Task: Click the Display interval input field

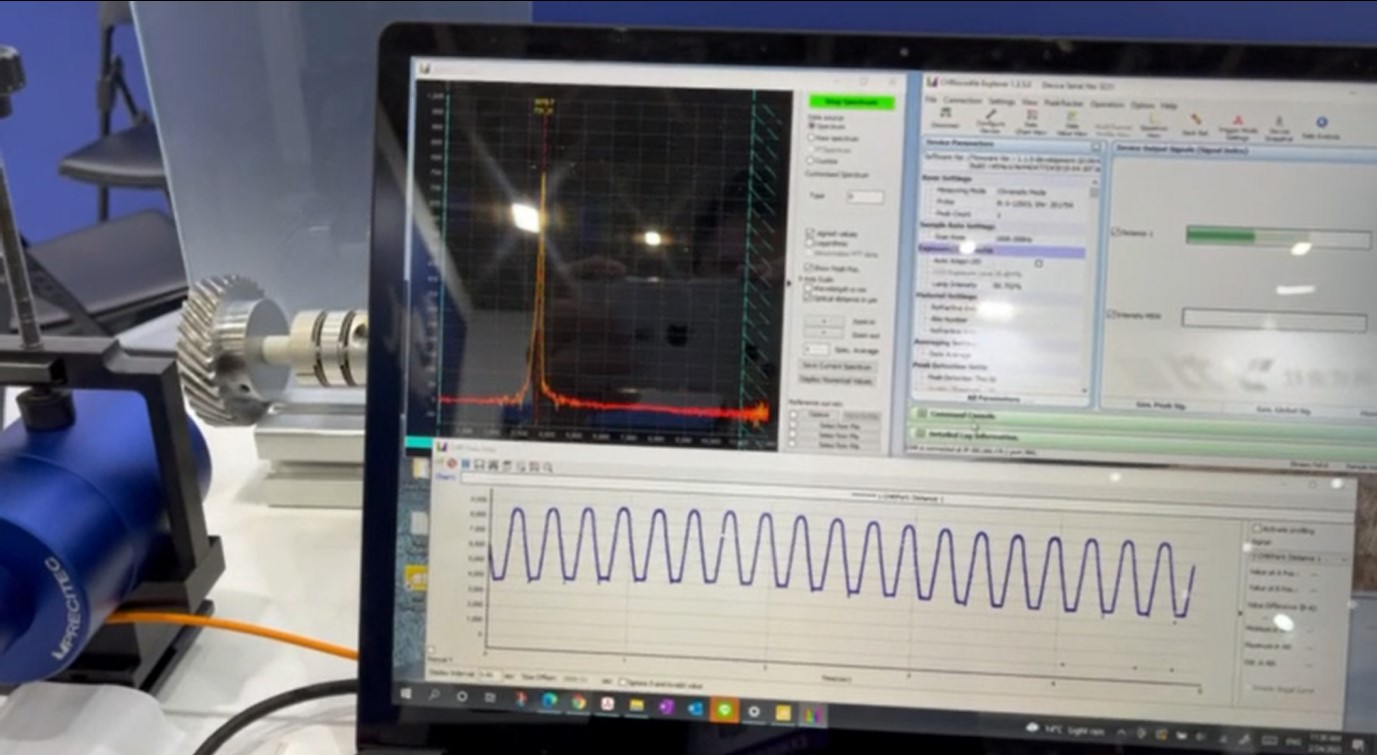Action: pyautogui.click(x=489, y=675)
